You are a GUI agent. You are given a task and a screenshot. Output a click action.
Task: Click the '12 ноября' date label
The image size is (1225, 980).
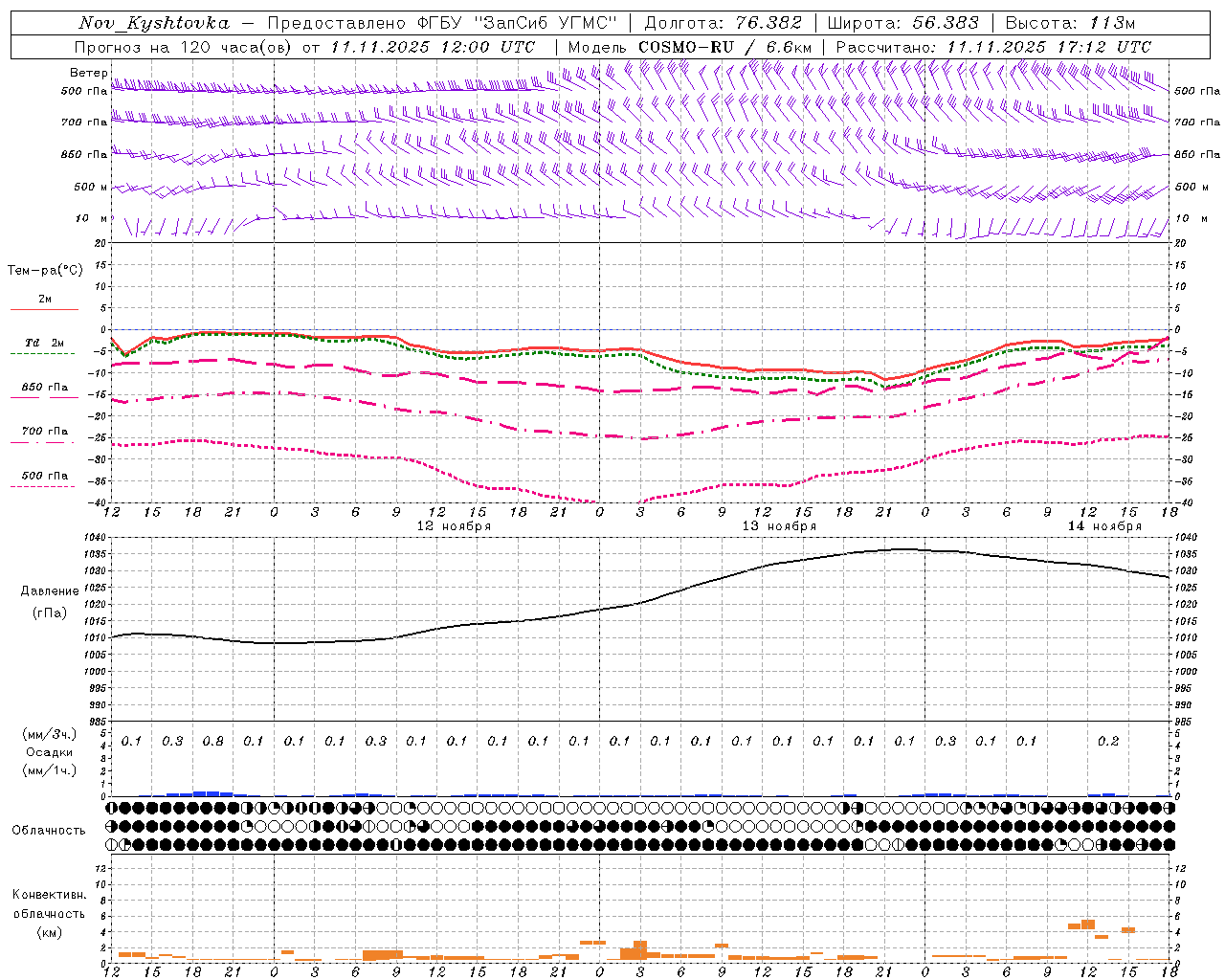click(455, 526)
